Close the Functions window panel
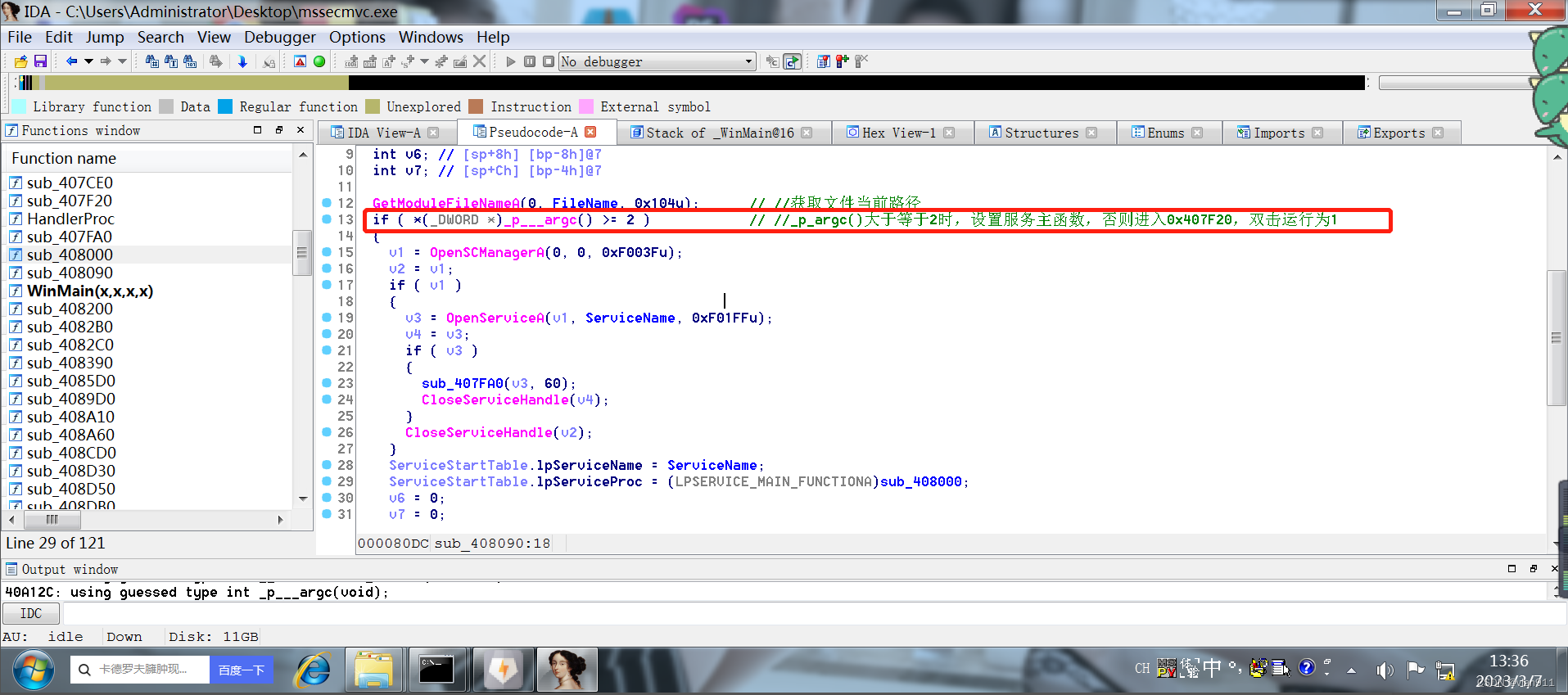This screenshot has width=1568, height=695. [x=300, y=130]
